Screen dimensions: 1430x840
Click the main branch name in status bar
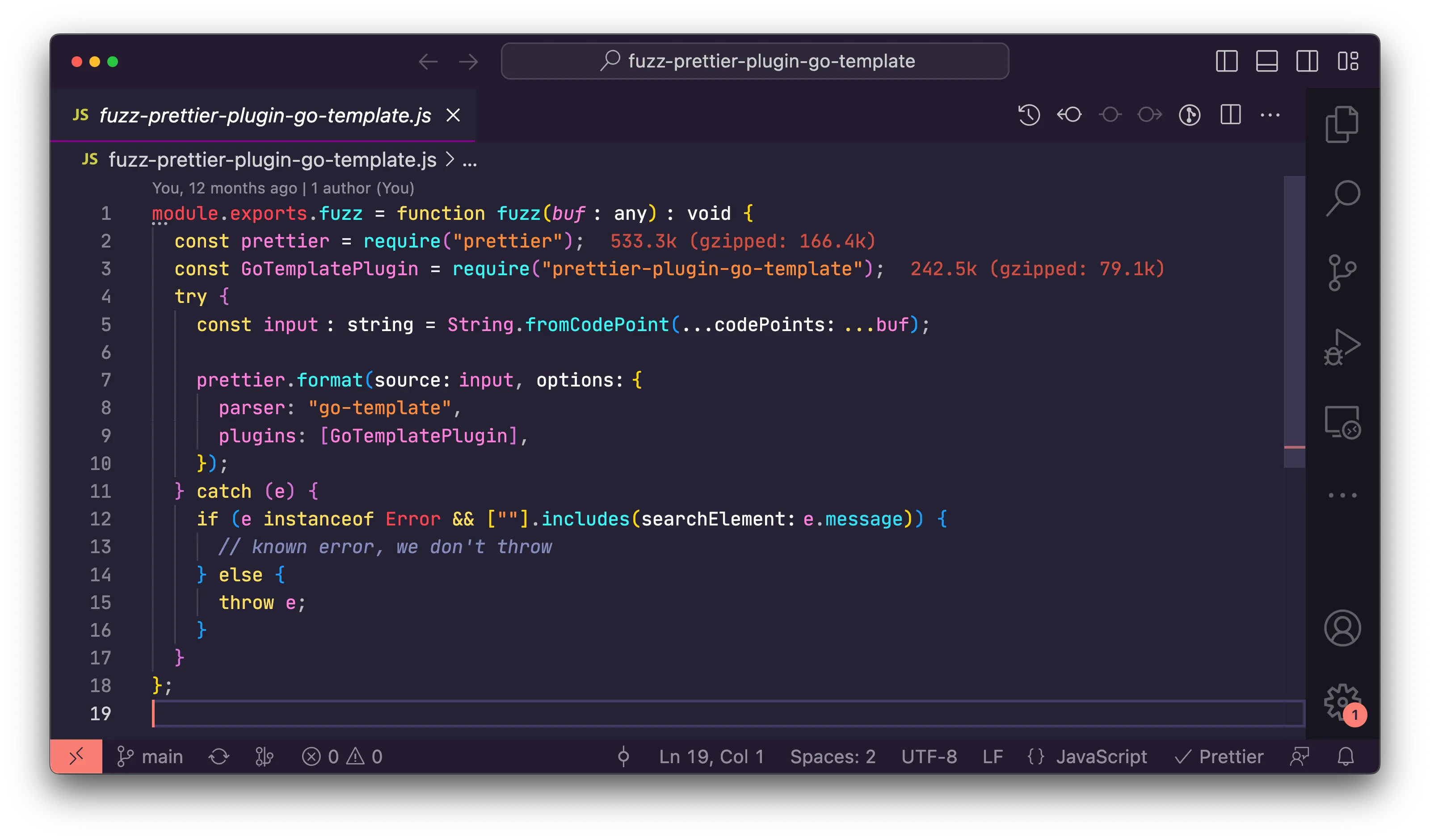[162, 756]
